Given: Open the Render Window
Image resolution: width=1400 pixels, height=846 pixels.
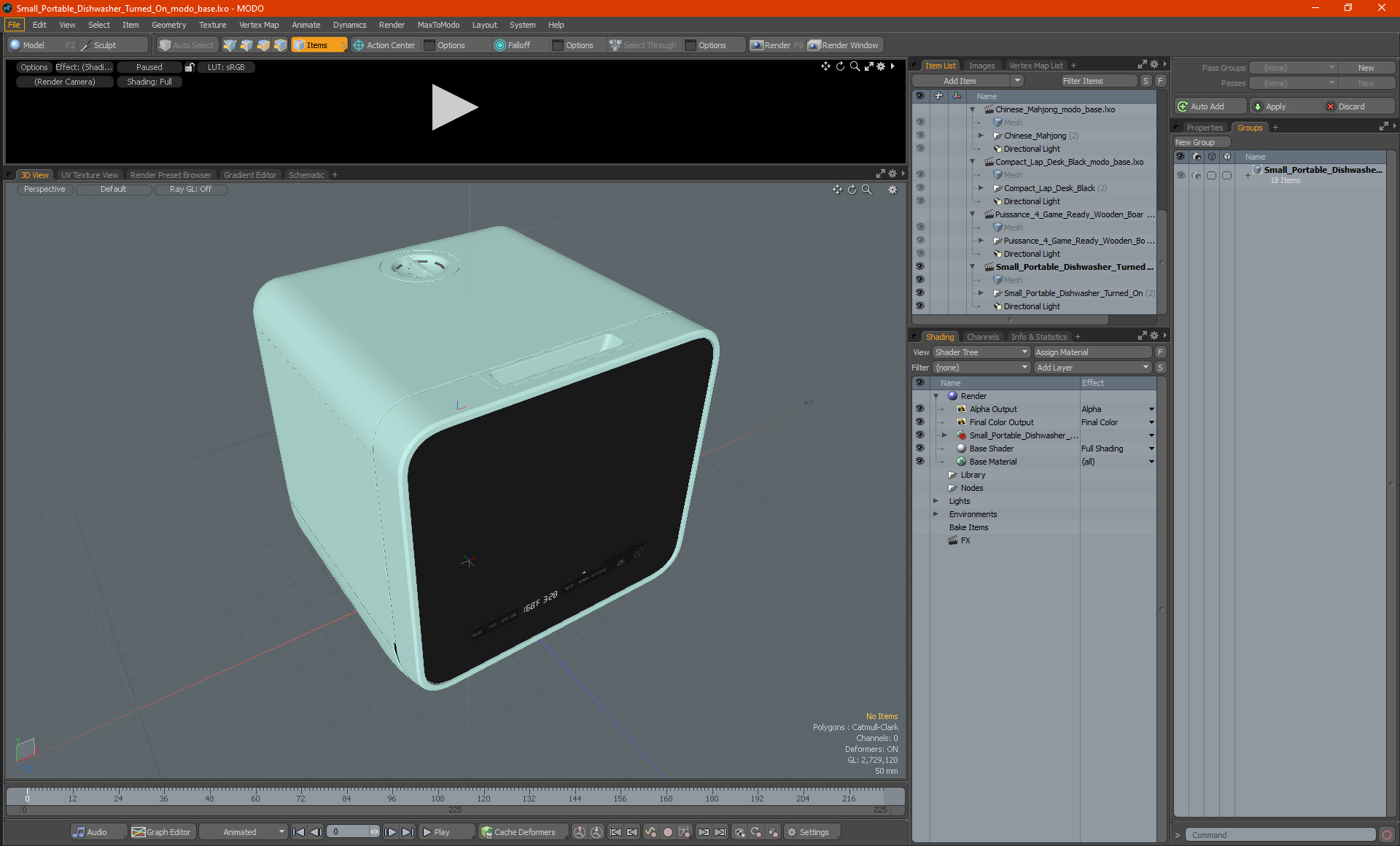Looking at the screenshot, I should (844, 45).
